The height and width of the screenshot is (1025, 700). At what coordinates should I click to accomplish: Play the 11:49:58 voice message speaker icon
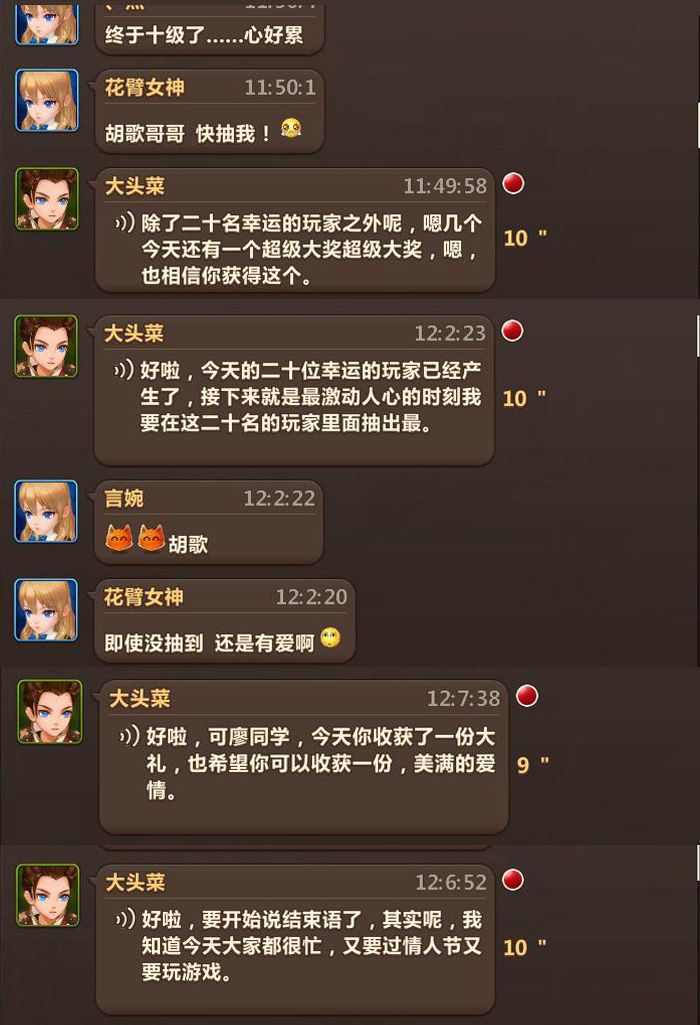(x=124, y=223)
